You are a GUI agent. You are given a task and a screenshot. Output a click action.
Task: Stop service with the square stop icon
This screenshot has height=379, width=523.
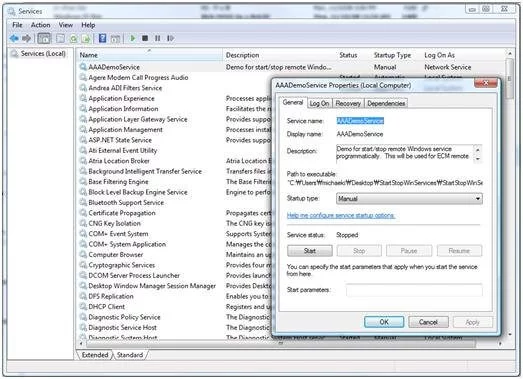[145, 38]
